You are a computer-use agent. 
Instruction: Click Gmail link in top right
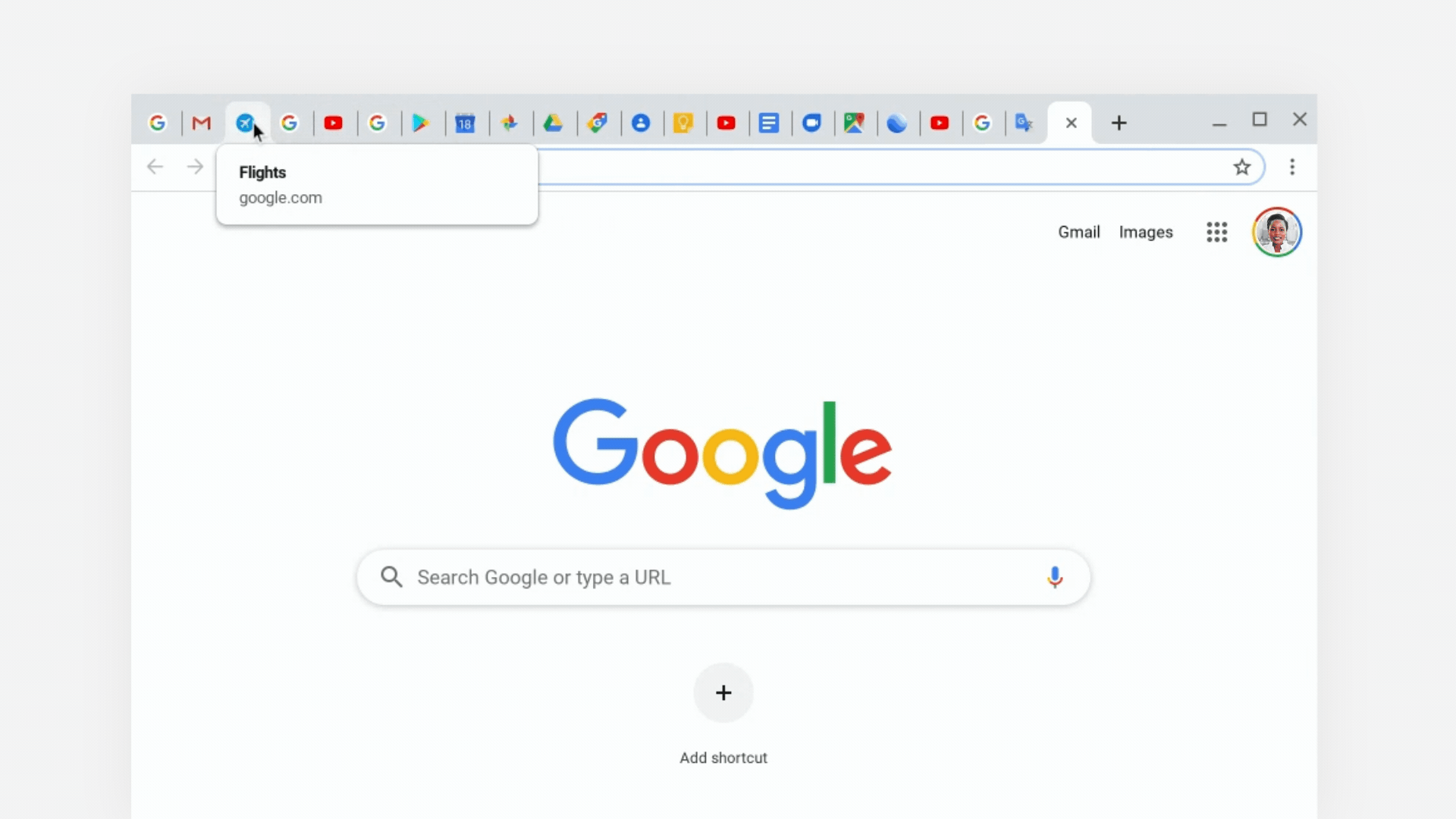(1079, 231)
